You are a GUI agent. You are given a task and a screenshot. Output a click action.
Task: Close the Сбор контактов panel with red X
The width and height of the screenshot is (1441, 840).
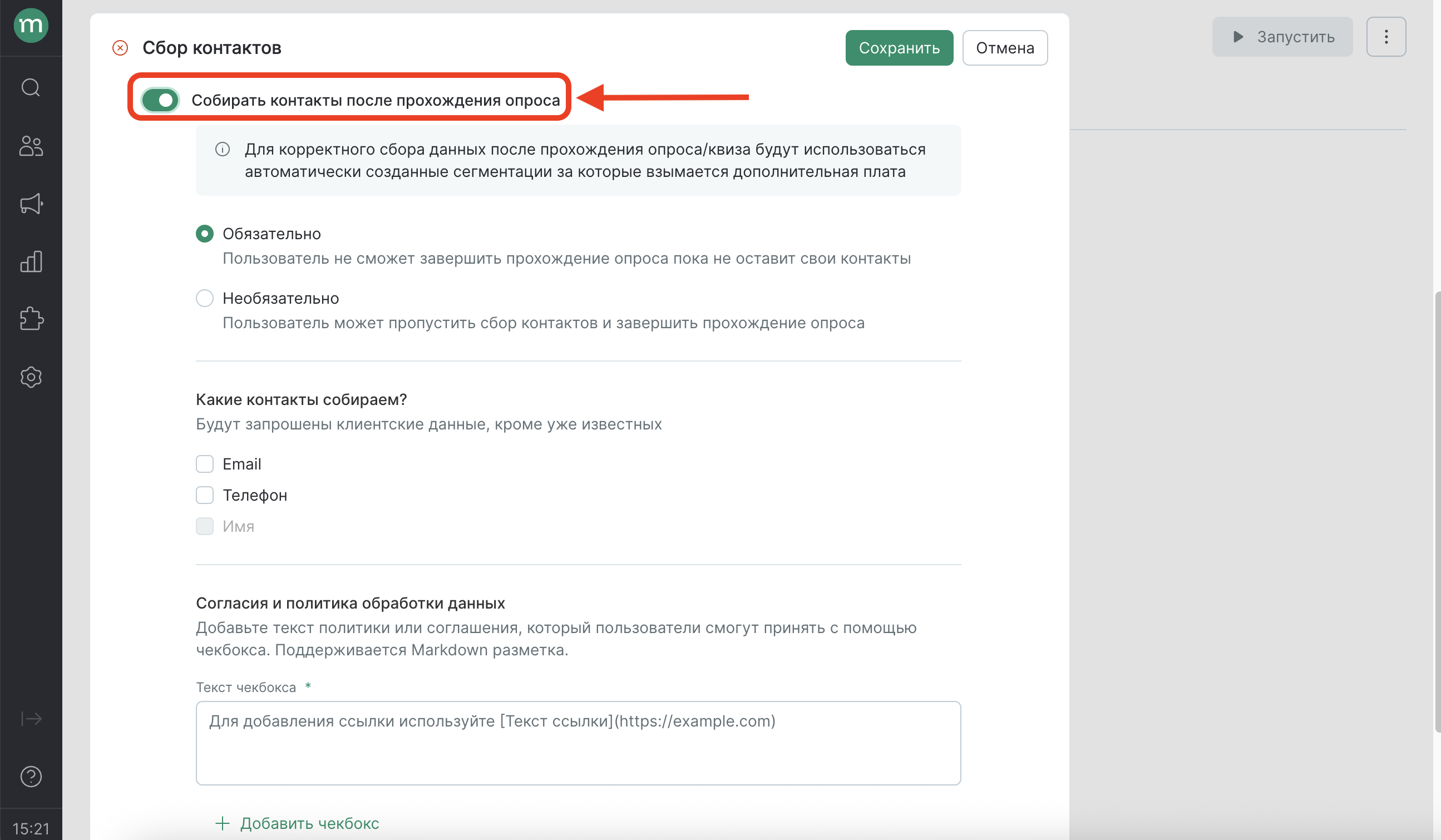coord(120,47)
